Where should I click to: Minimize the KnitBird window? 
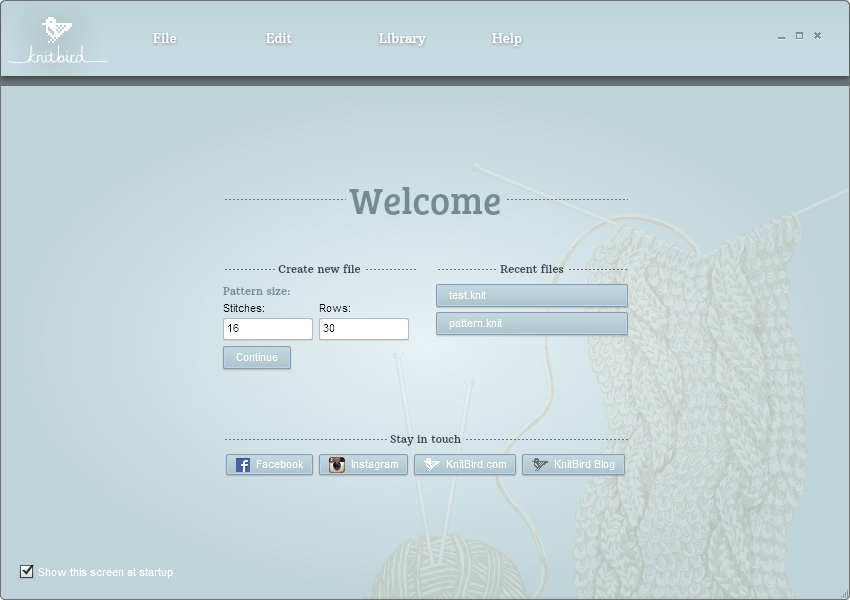[x=781, y=37]
